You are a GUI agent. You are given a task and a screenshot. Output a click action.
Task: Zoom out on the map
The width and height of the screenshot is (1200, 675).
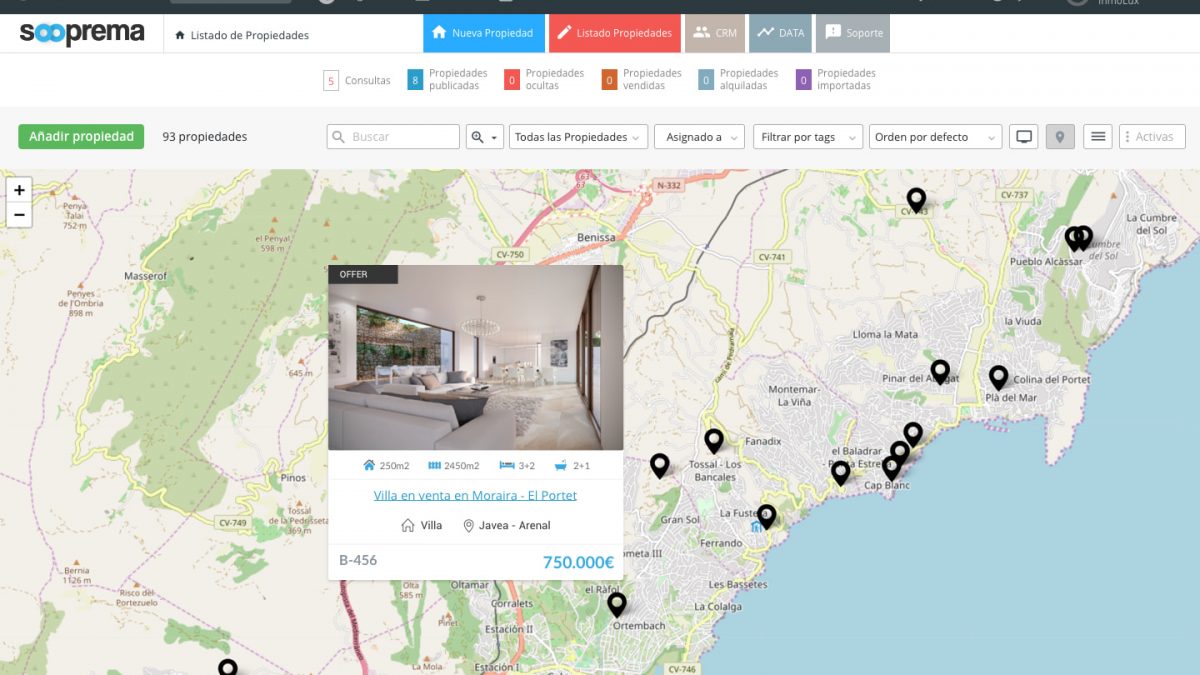19,215
